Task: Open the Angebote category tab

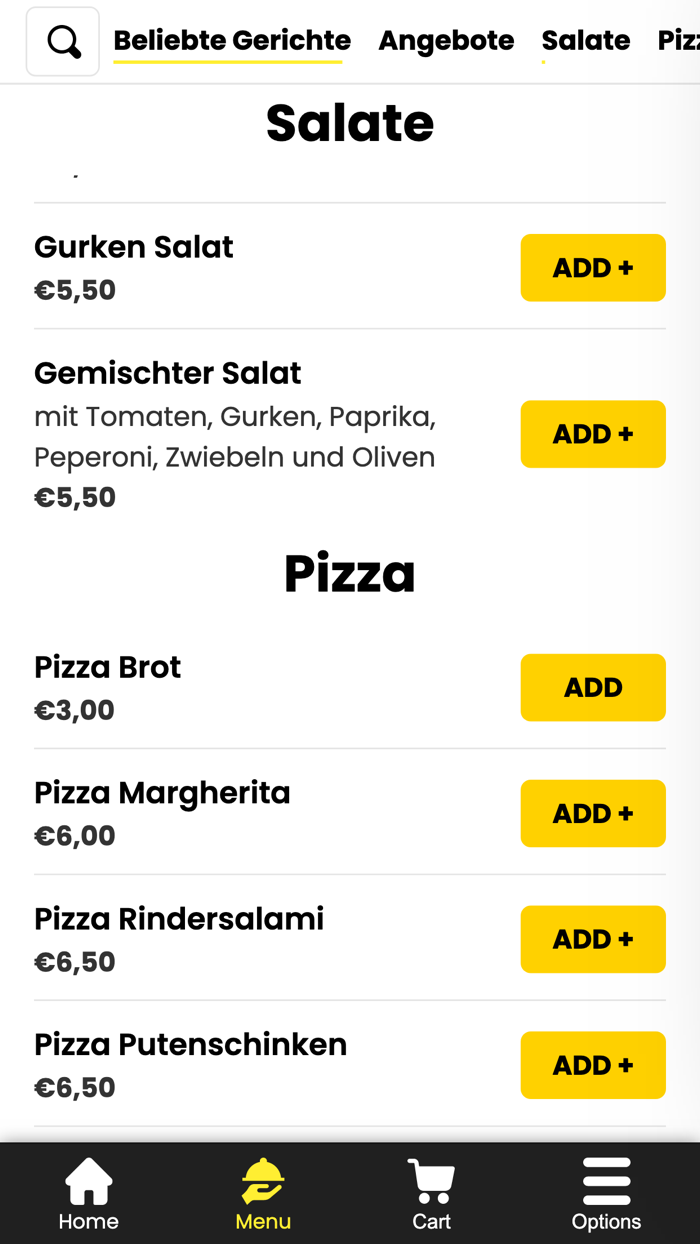Action: (446, 40)
